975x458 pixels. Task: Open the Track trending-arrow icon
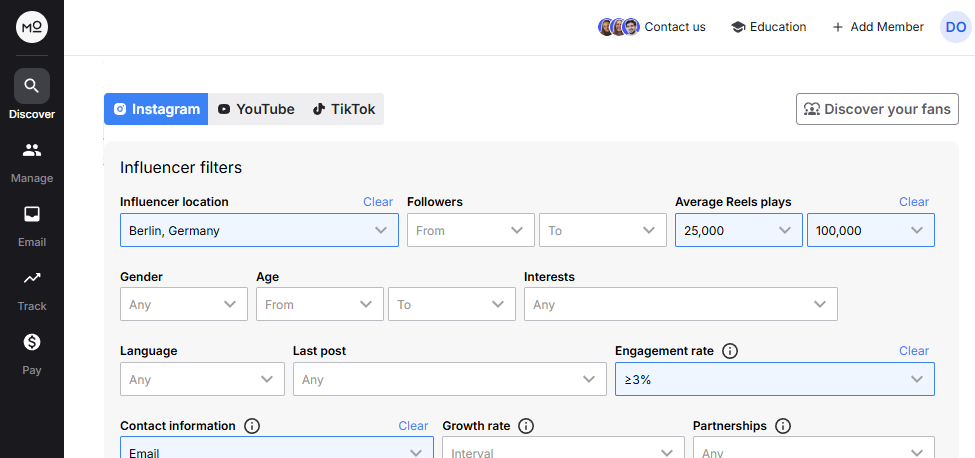tap(32, 278)
